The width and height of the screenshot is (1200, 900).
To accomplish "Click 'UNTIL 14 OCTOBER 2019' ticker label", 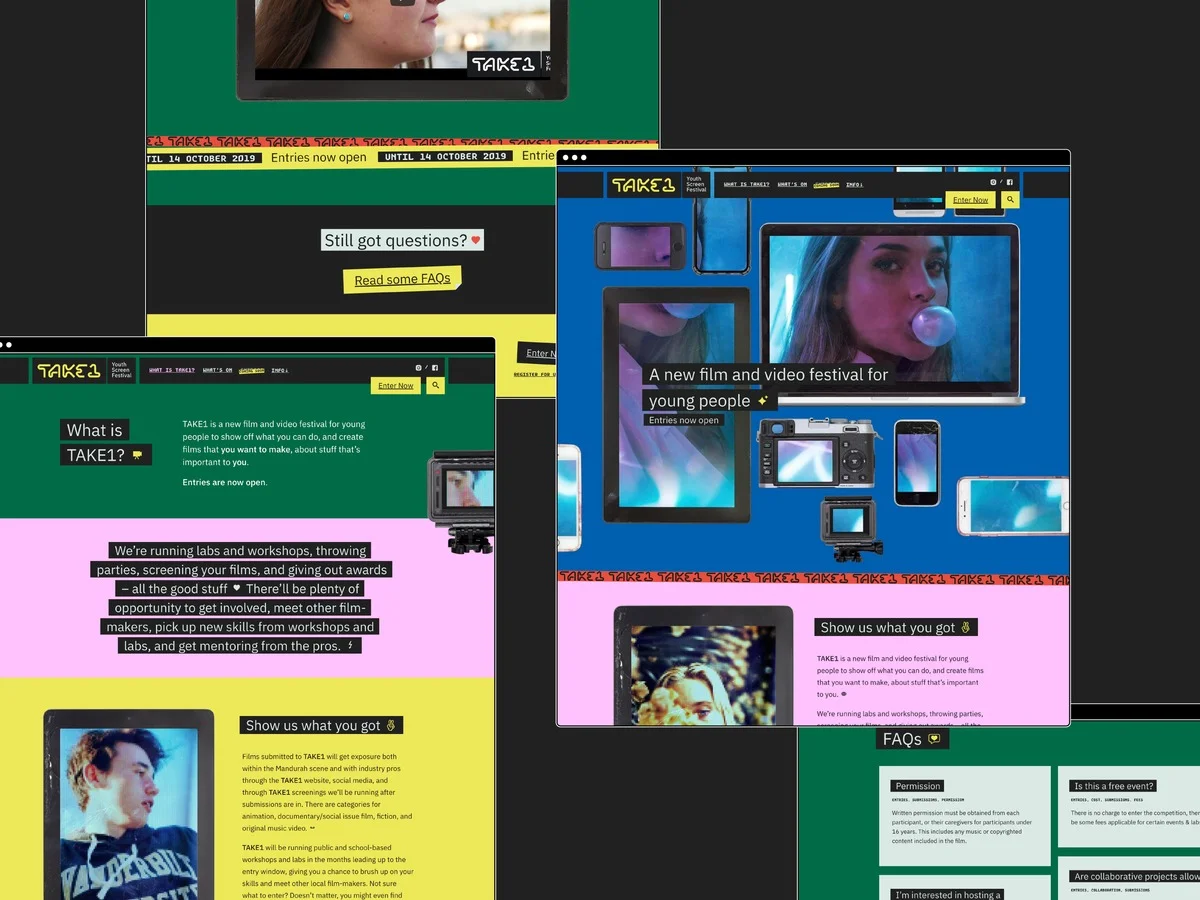I will click(445, 157).
